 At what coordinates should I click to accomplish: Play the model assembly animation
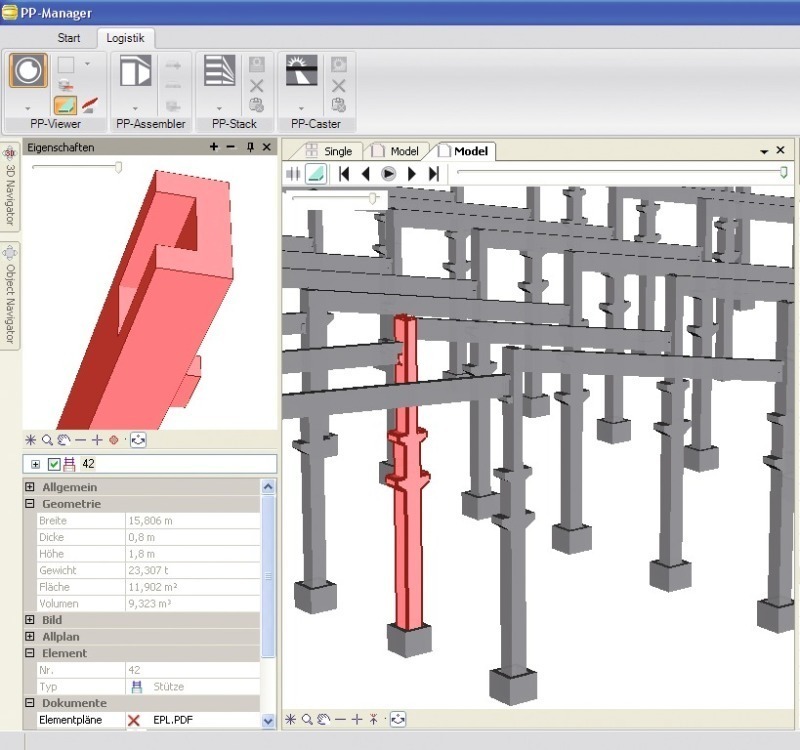pyautogui.click(x=388, y=174)
